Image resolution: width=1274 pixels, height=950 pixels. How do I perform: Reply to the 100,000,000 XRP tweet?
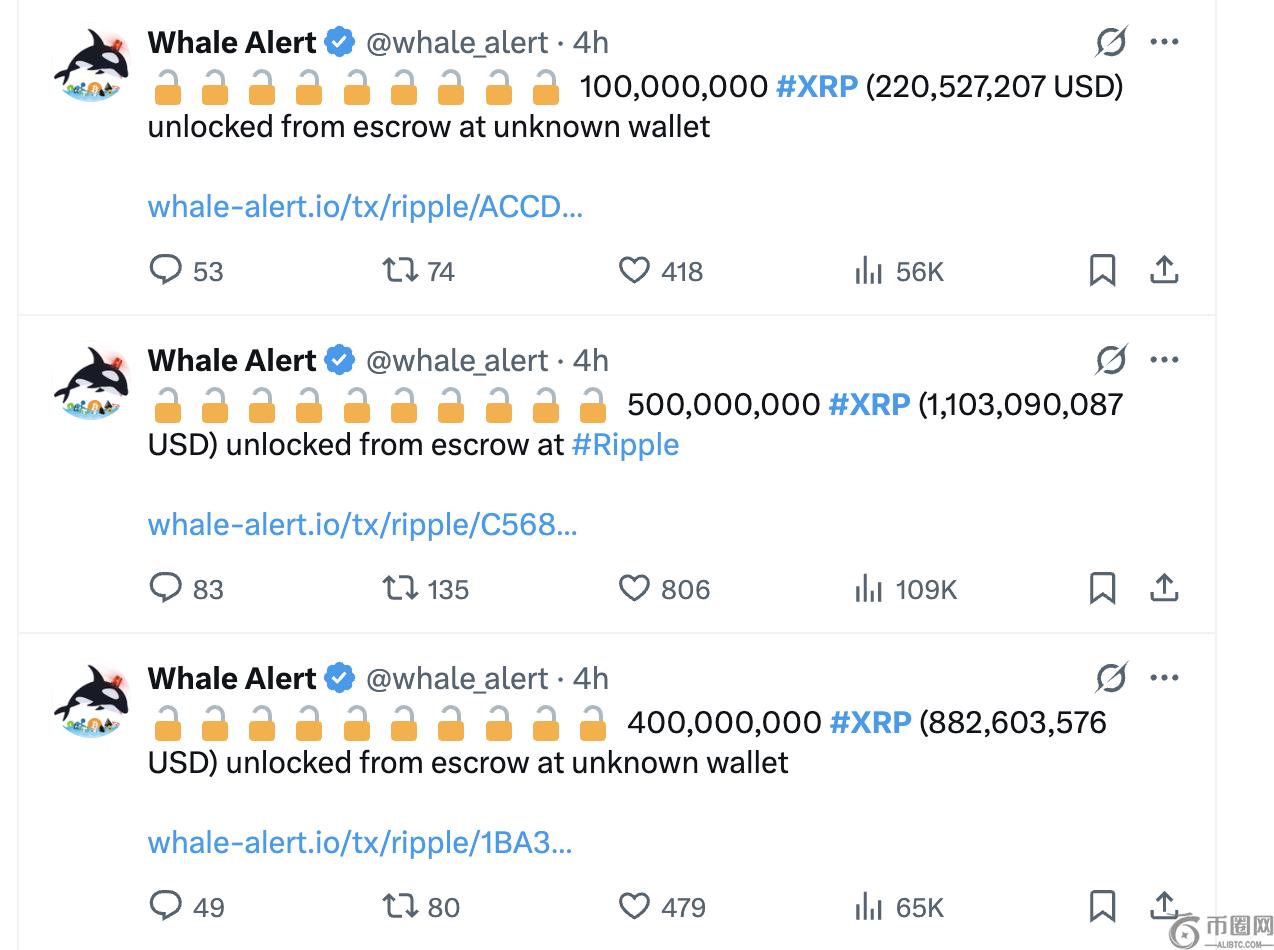coord(166,270)
